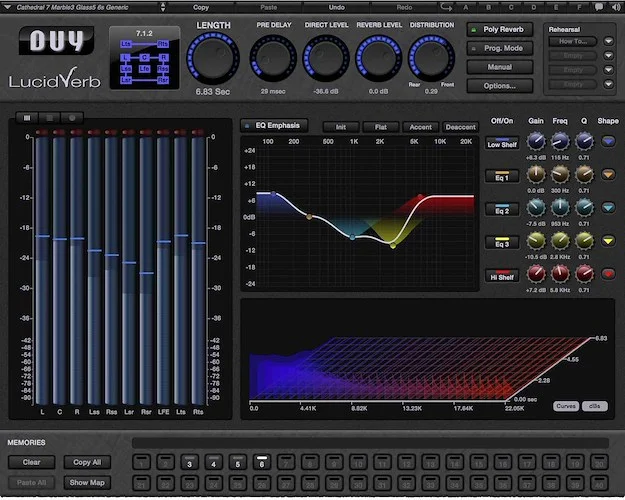
Task: Toggle Poly Reverb mode
Action: [500, 30]
